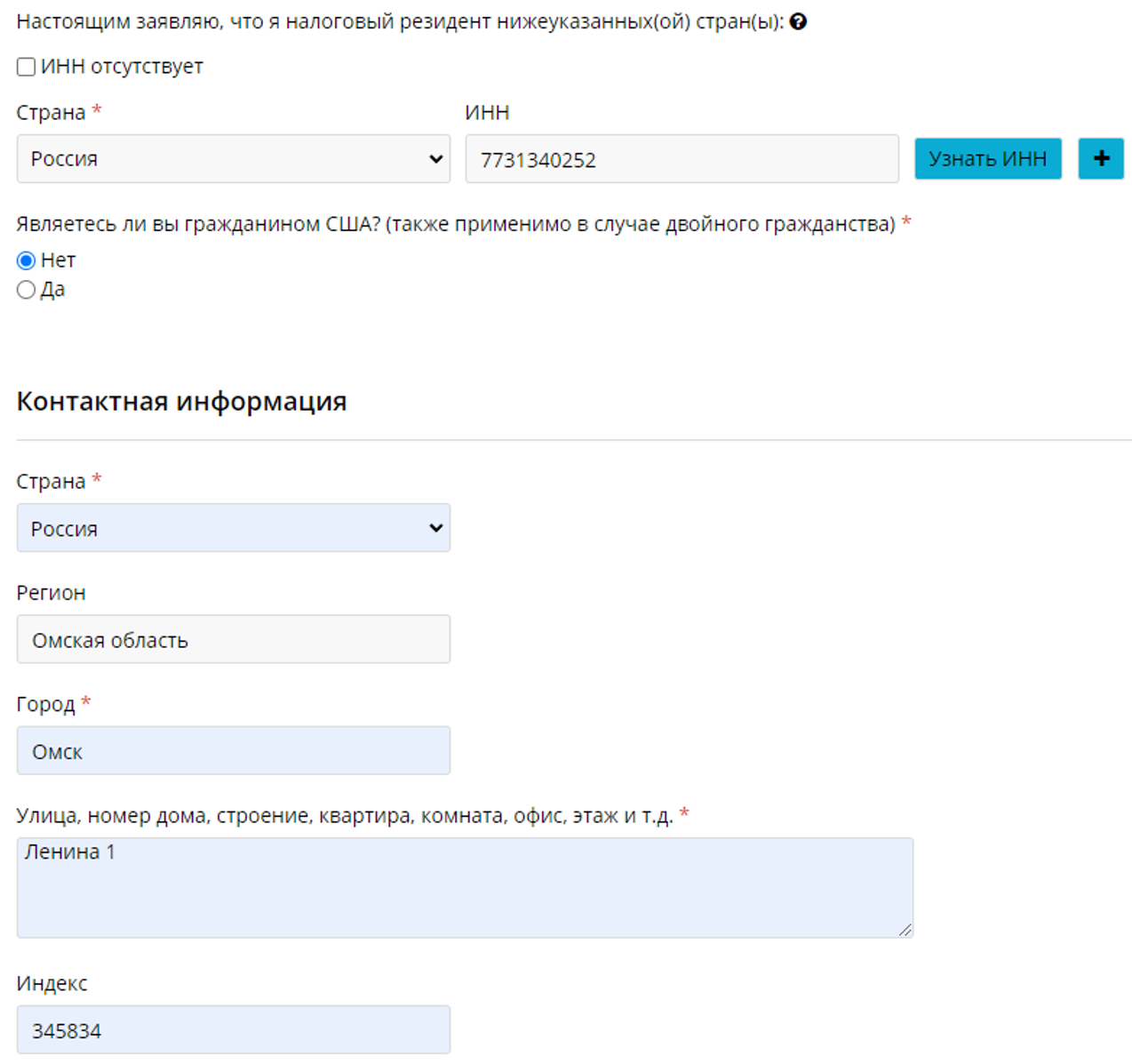Viewport: 1132px width, 1064px height.
Task: Click the Индекс label
Action: [x=52, y=984]
